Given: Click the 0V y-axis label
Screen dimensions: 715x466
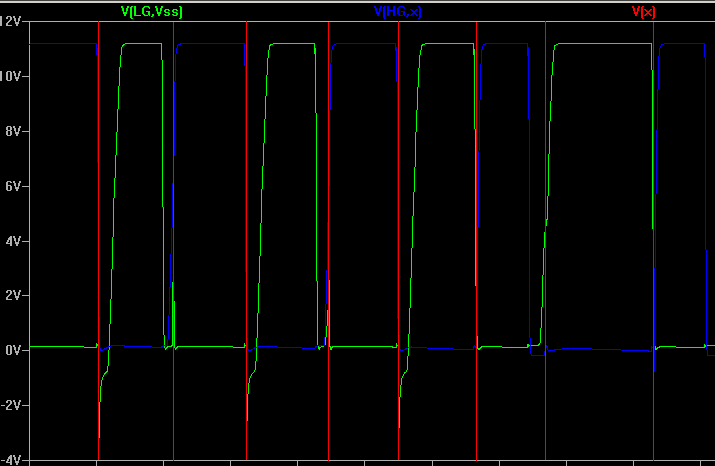Looking at the screenshot, I should [x=13, y=350].
